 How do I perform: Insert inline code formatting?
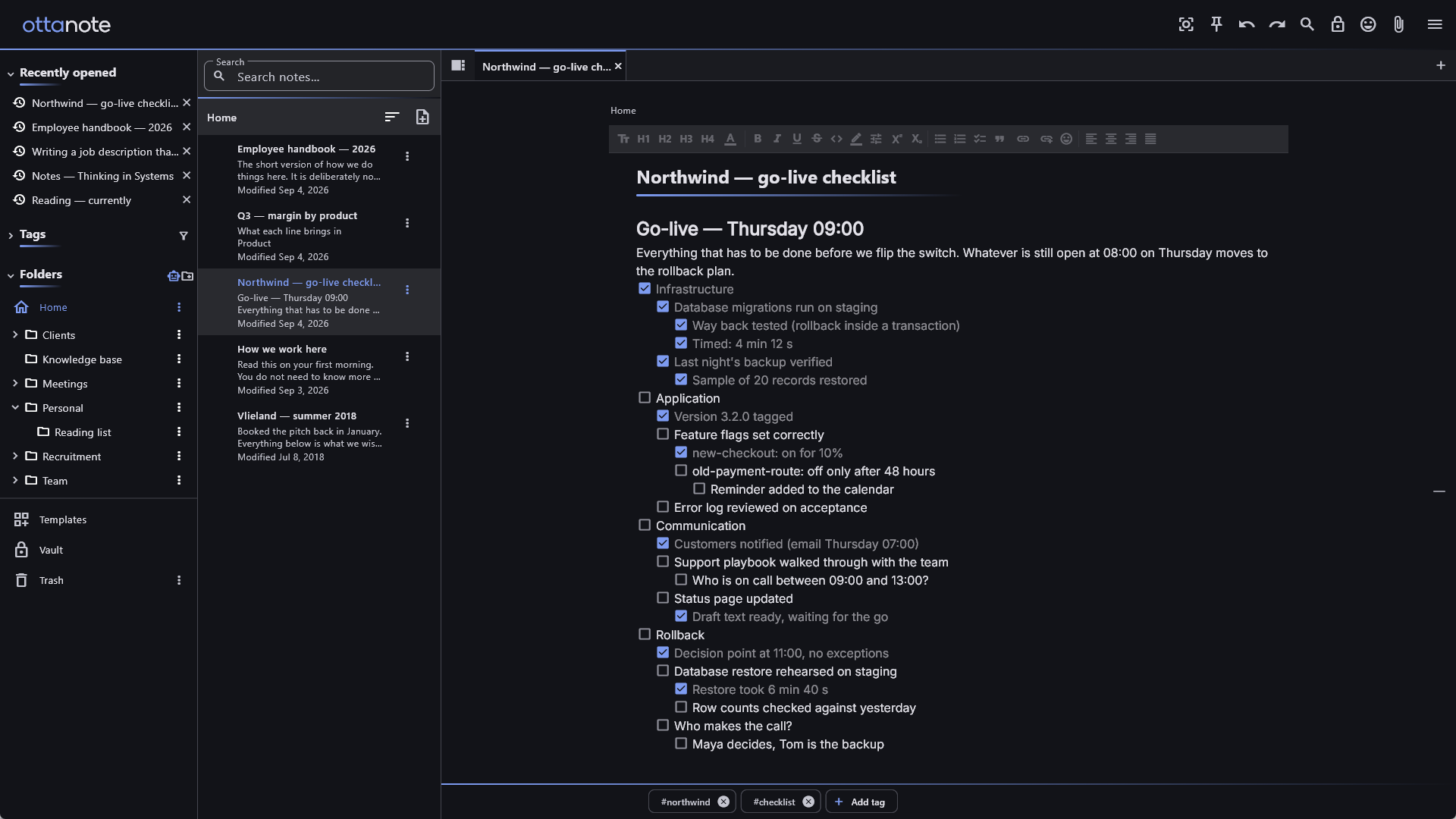836,139
